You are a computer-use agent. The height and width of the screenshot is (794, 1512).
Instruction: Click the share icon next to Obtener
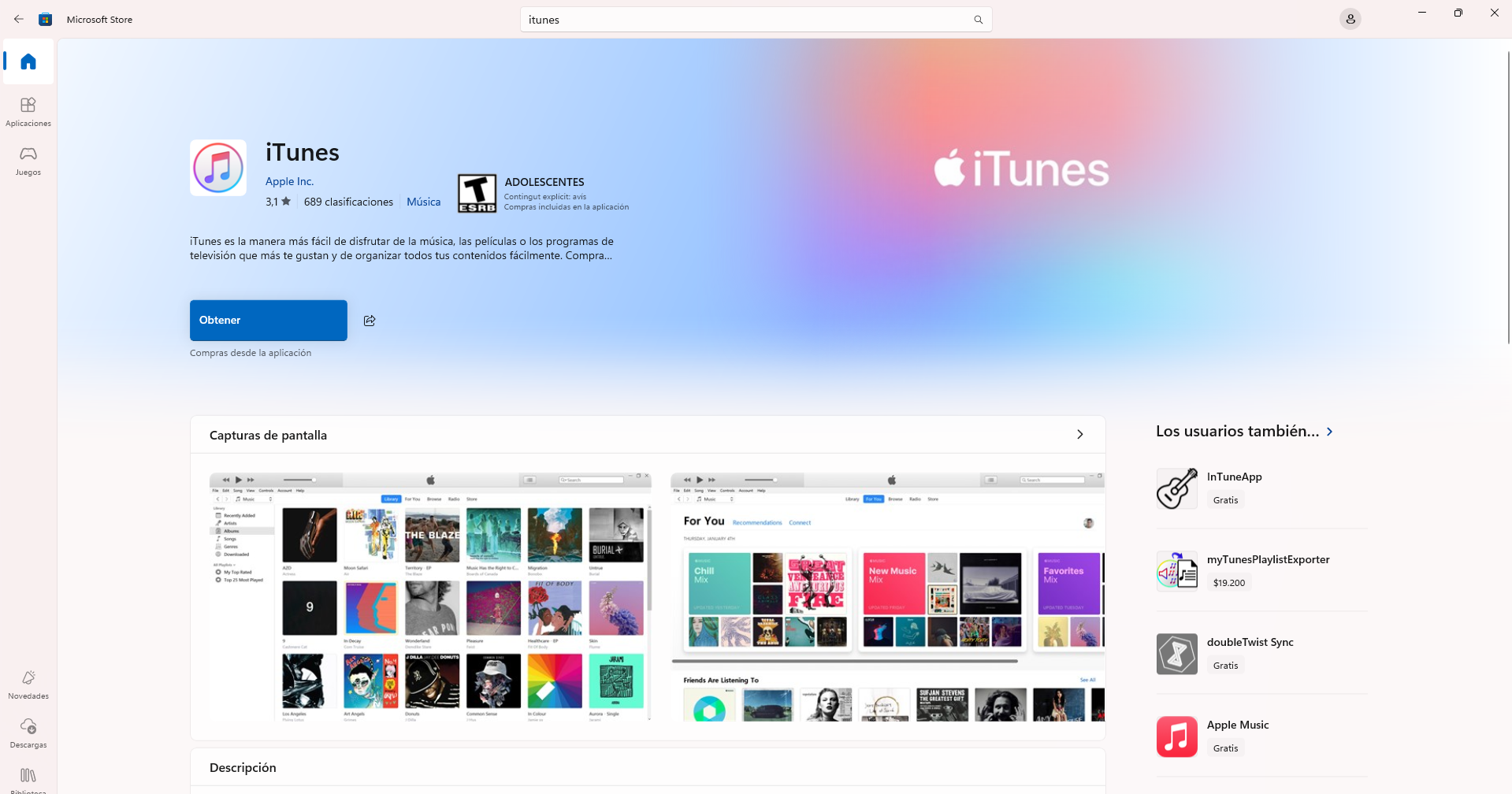pyautogui.click(x=370, y=321)
